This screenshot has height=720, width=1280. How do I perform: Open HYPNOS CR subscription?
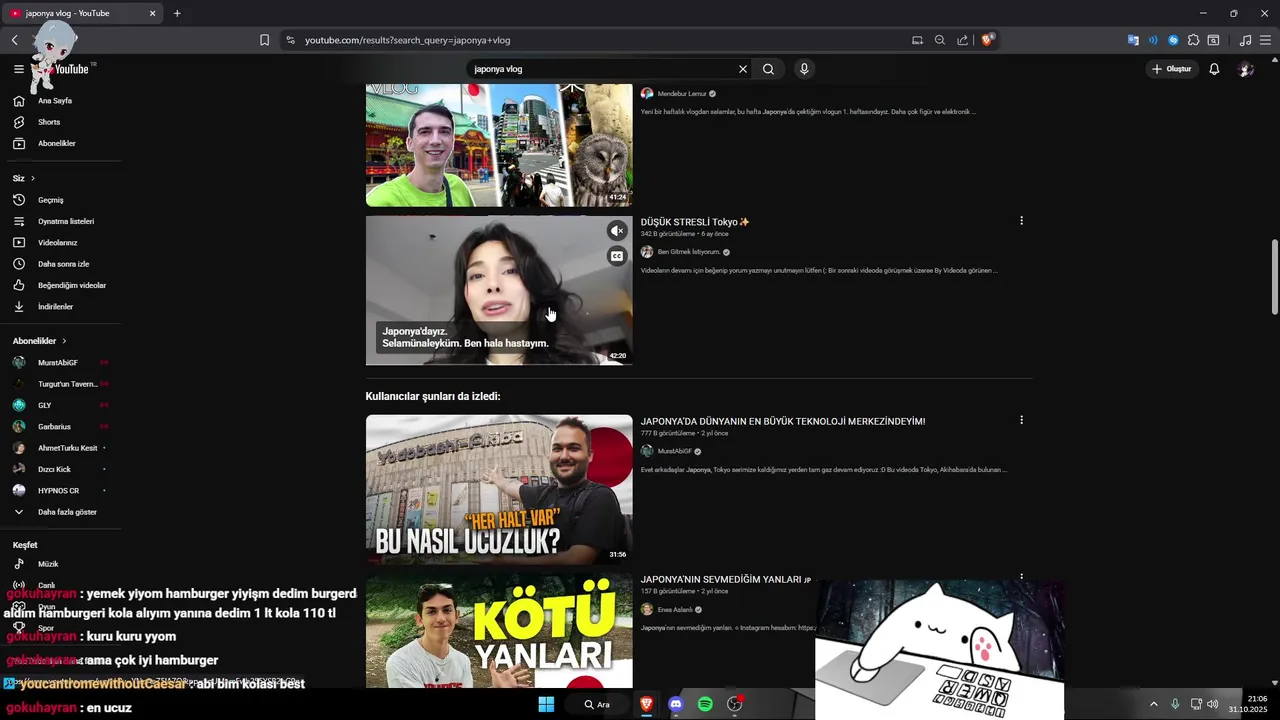click(x=60, y=491)
